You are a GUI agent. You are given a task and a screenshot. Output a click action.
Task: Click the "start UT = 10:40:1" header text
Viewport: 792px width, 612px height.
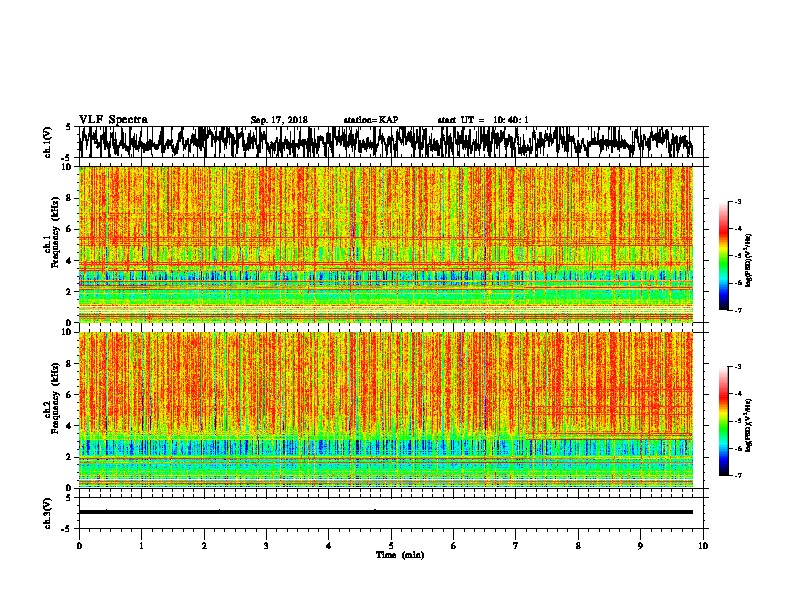pyautogui.click(x=483, y=120)
